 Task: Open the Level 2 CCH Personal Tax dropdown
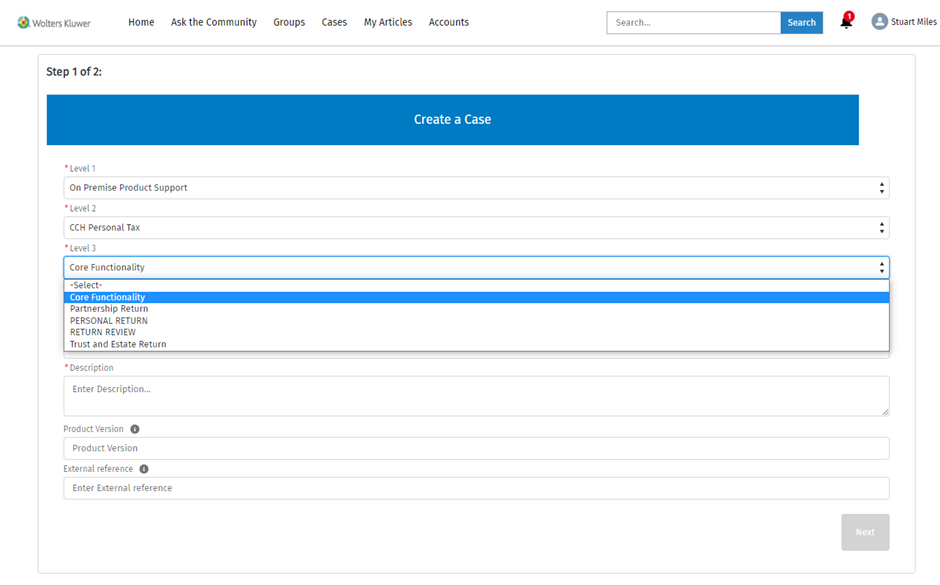click(x=477, y=228)
